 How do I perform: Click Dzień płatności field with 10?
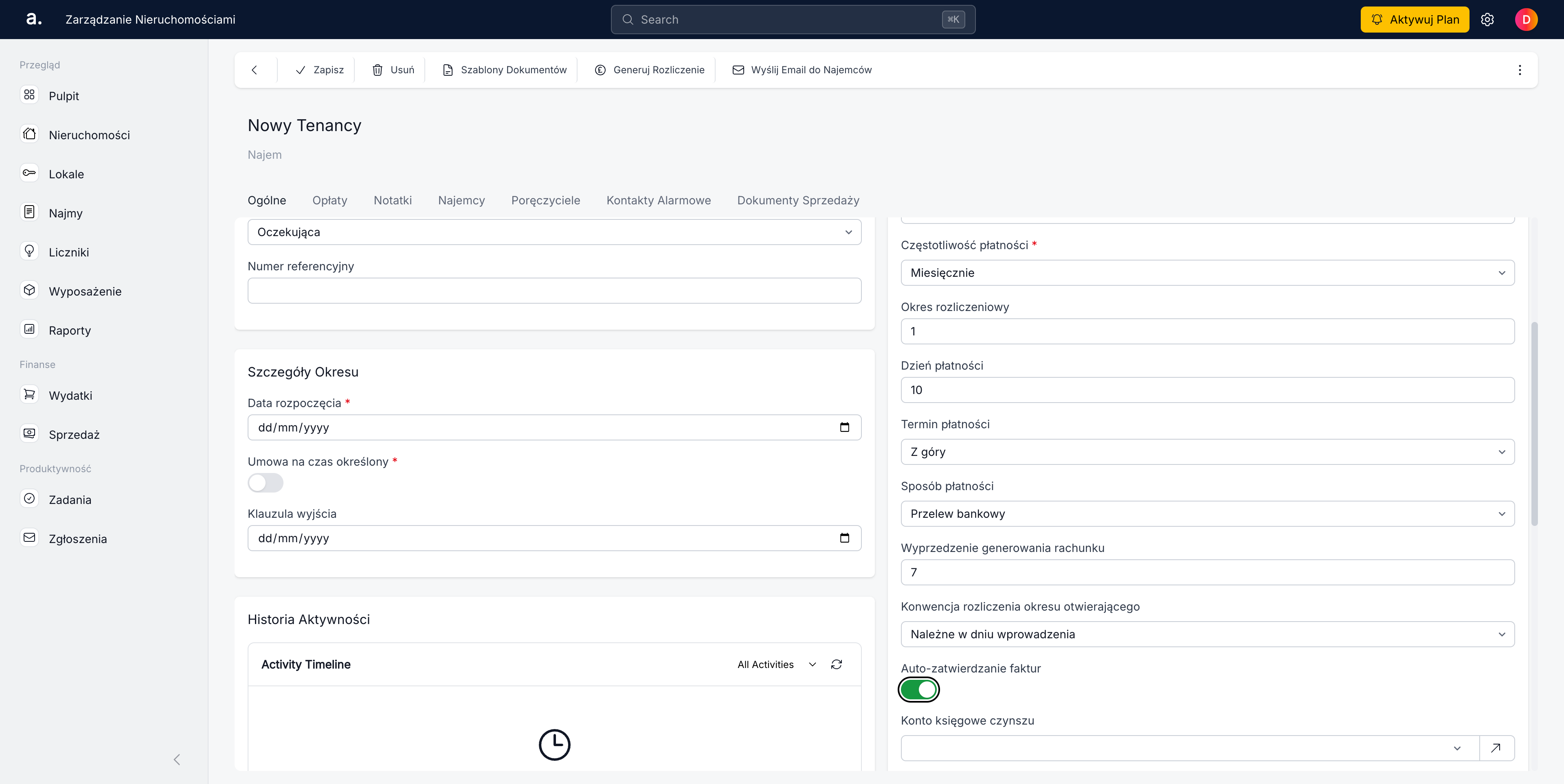[x=1208, y=390]
